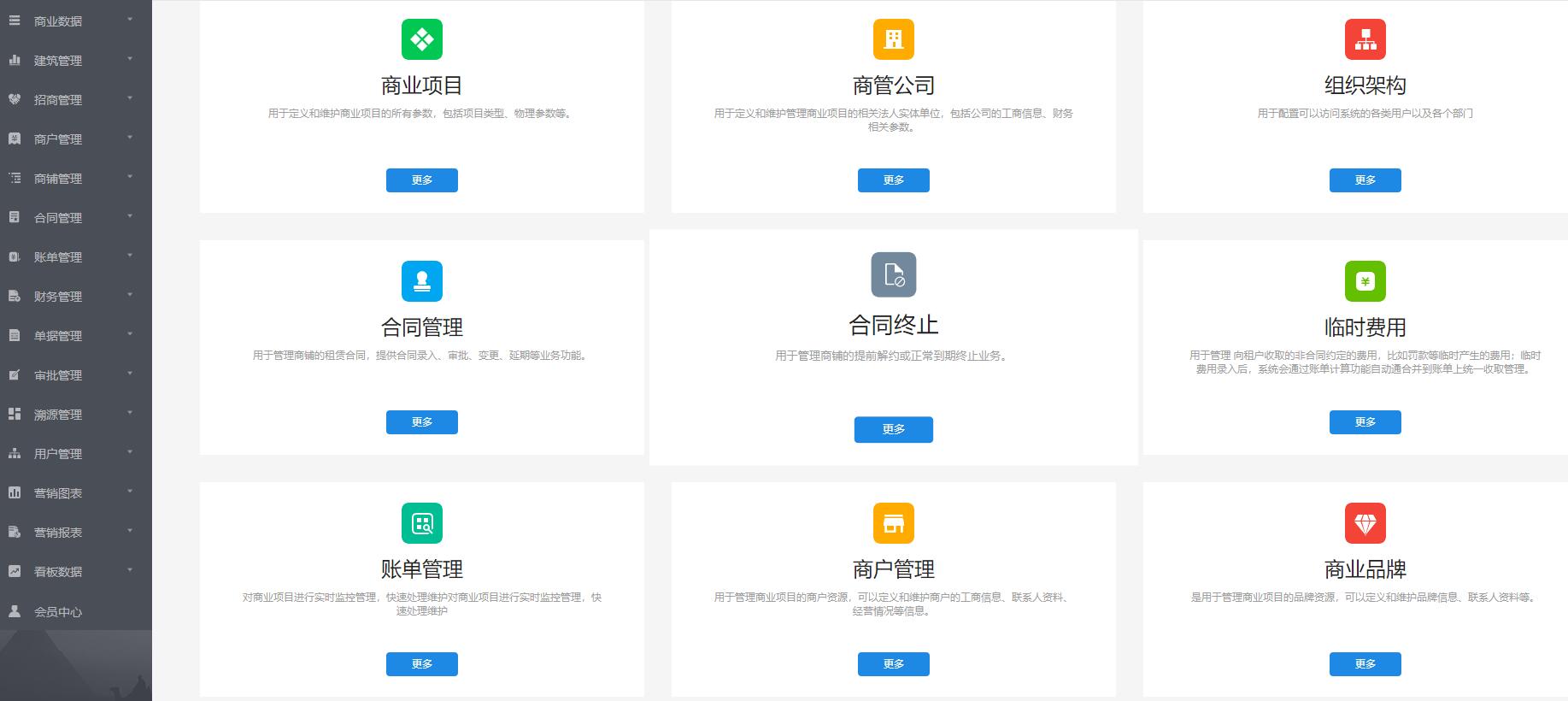Image resolution: width=1568 pixels, height=701 pixels.
Task: Click the green 临时费用 yen icon
Action: pos(1365,281)
